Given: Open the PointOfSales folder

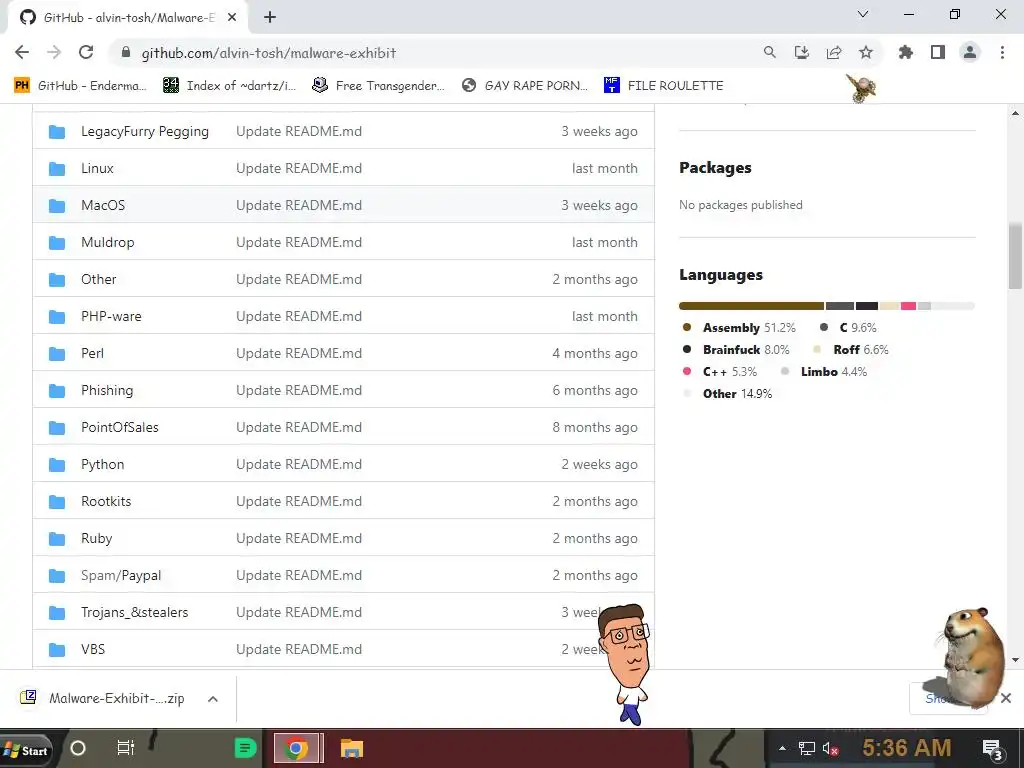Looking at the screenshot, I should click(x=120, y=427).
